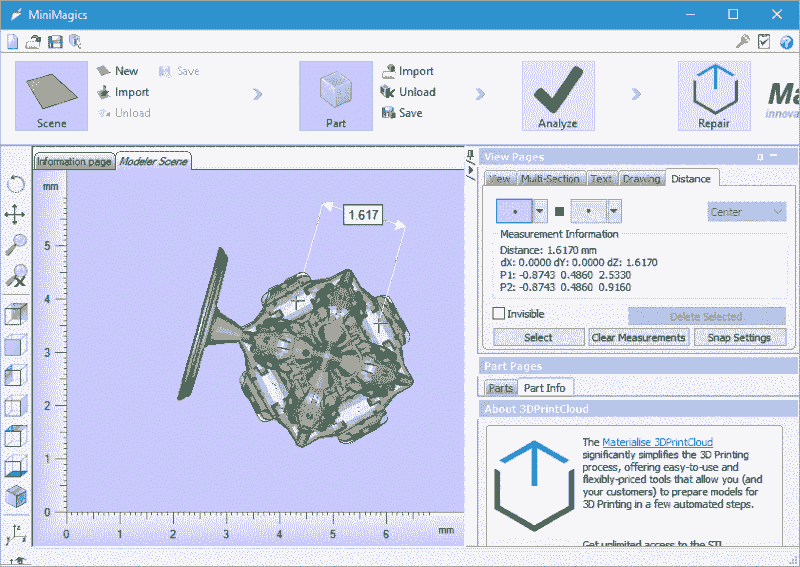The width and height of the screenshot is (800, 567).
Task: Open the Text tab in View Pages
Action: (x=601, y=179)
